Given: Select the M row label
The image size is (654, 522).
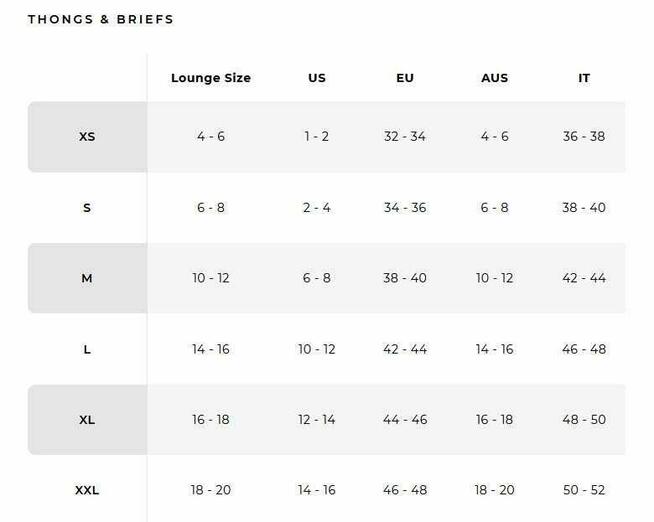Looking at the screenshot, I should point(87,278).
